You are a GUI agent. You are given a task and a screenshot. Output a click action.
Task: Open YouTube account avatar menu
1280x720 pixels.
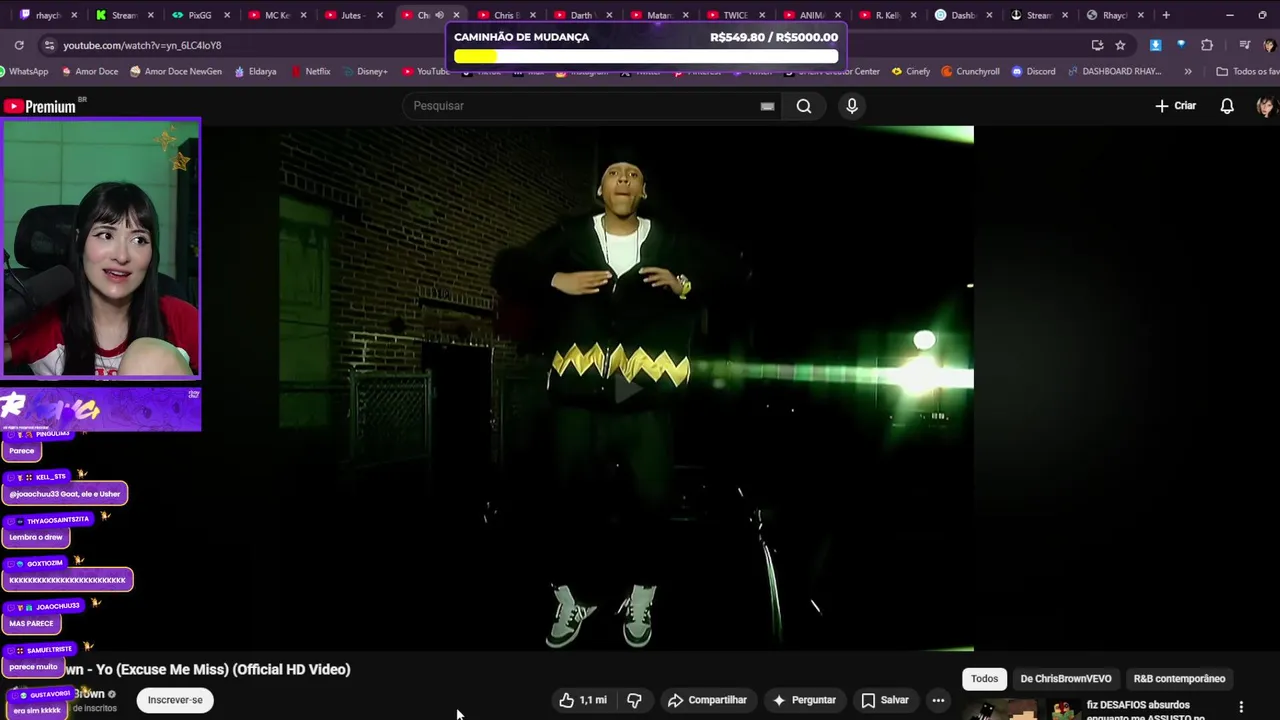coord(1265,106)
